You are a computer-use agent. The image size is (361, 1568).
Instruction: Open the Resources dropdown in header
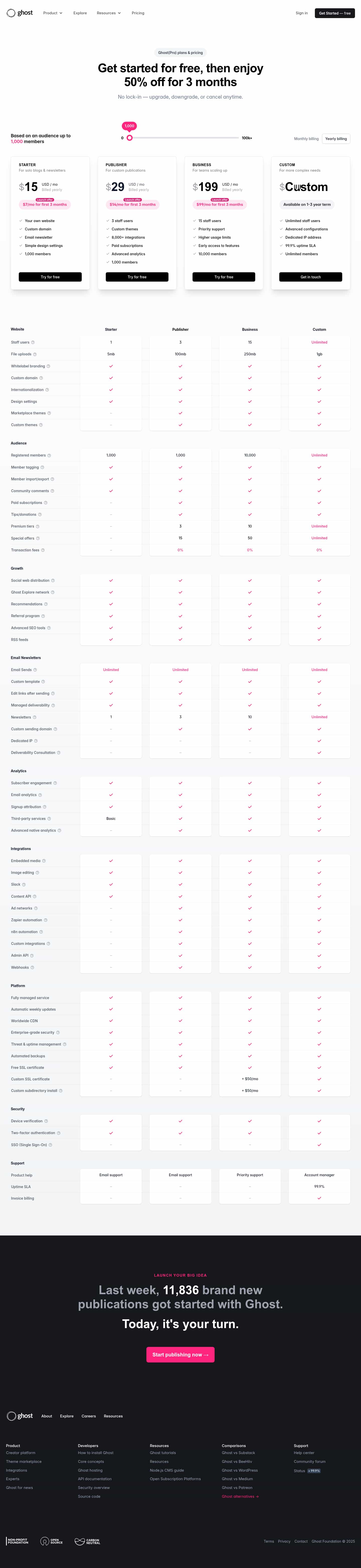point(108,13)
